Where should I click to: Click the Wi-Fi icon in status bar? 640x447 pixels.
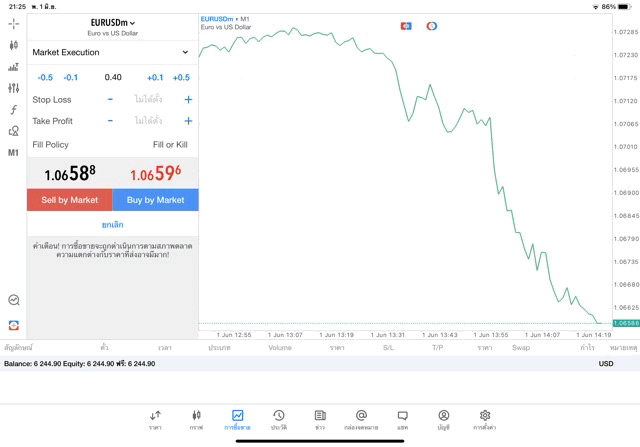pos(596,7)
